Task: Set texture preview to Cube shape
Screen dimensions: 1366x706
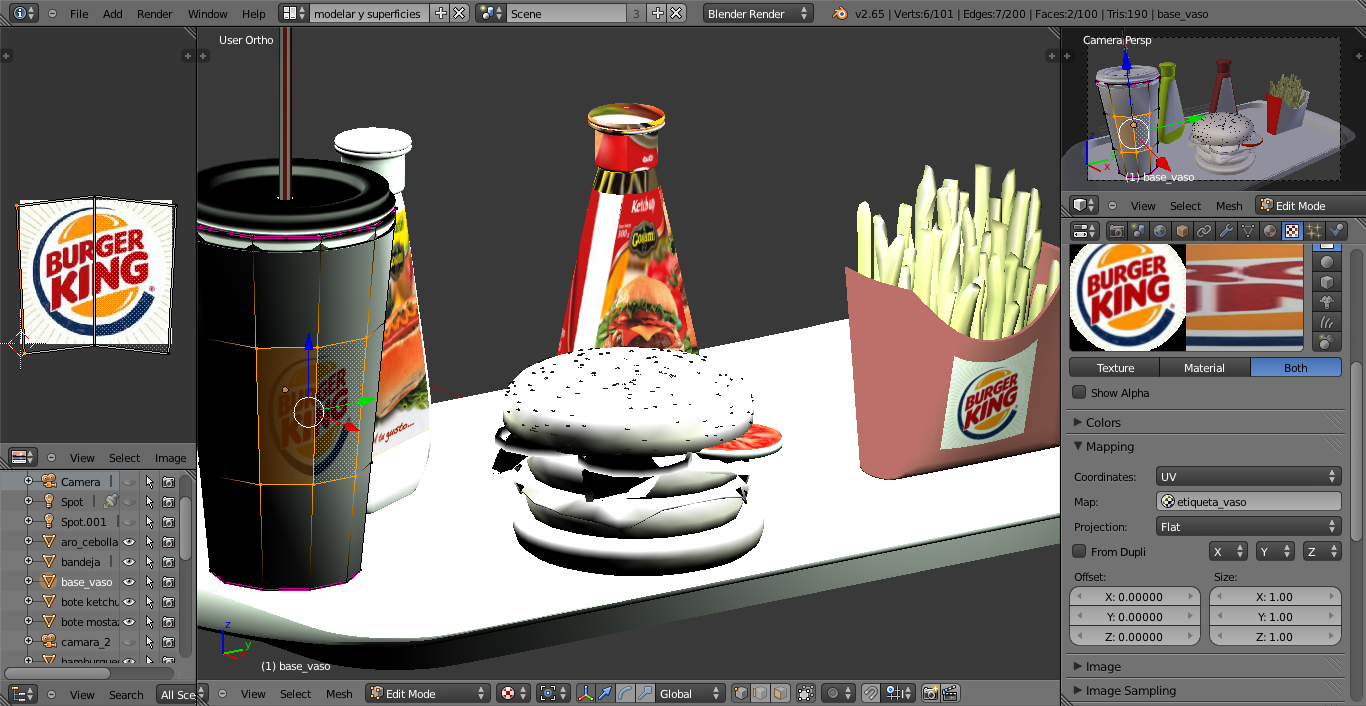Action: [x=1327, y=282]
